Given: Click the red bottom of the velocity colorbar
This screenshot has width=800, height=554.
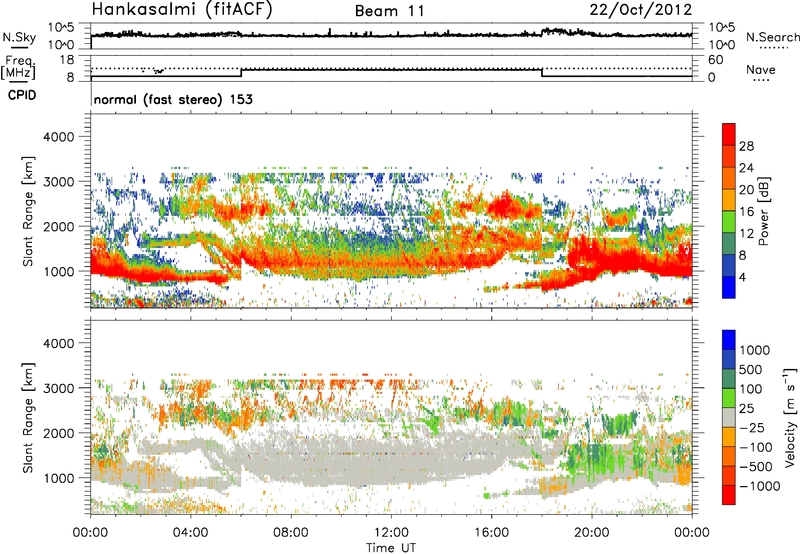Looking at the screenshot, I should (729, 495).
